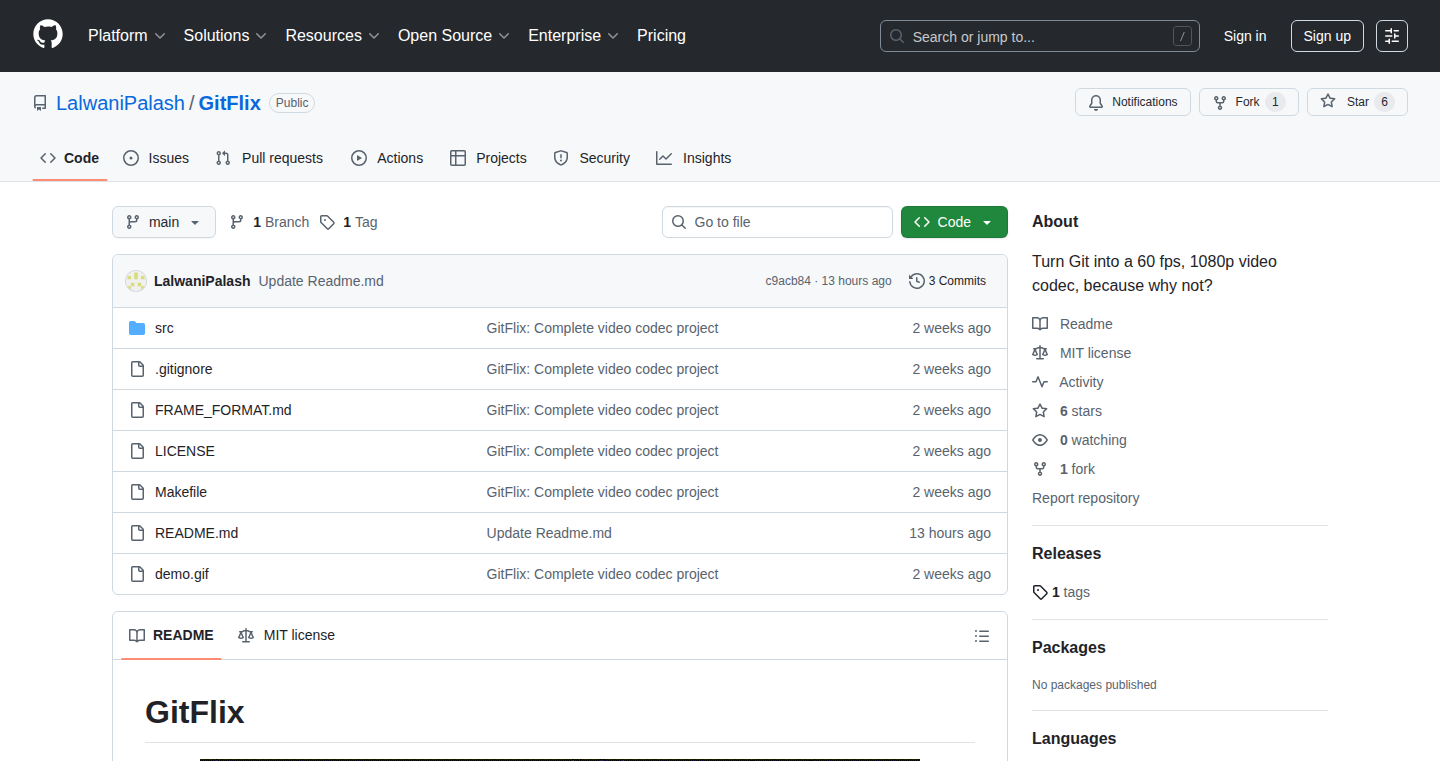Open the Pricing link in the header

point(661,35)
